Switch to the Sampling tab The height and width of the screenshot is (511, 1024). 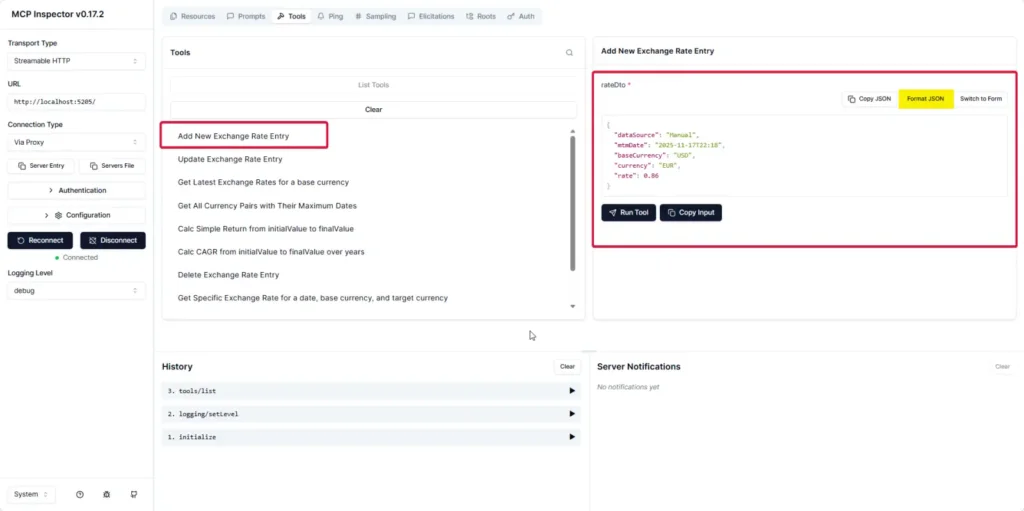pyautogui.click(x=376, y=17)
